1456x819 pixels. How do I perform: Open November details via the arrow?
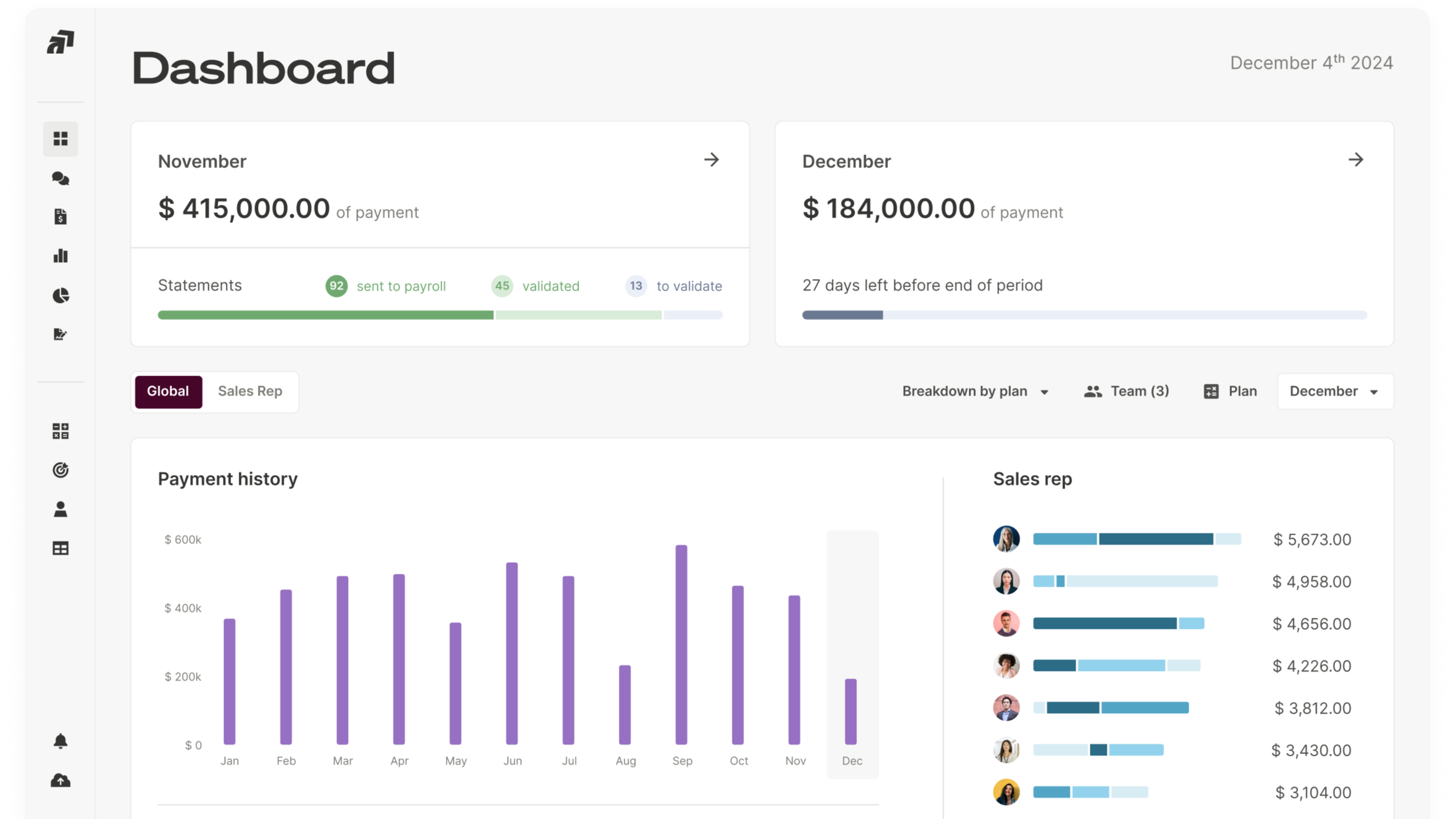point(712,160)
